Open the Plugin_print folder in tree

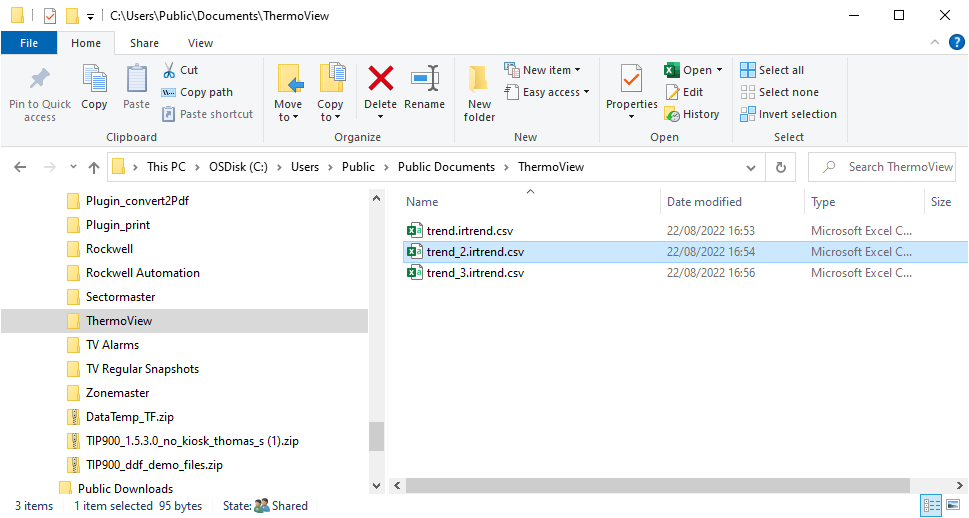(117, 225)
